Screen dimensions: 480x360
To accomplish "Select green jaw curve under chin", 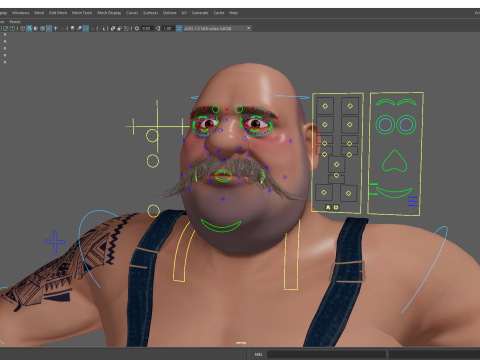I will (221, 226).
